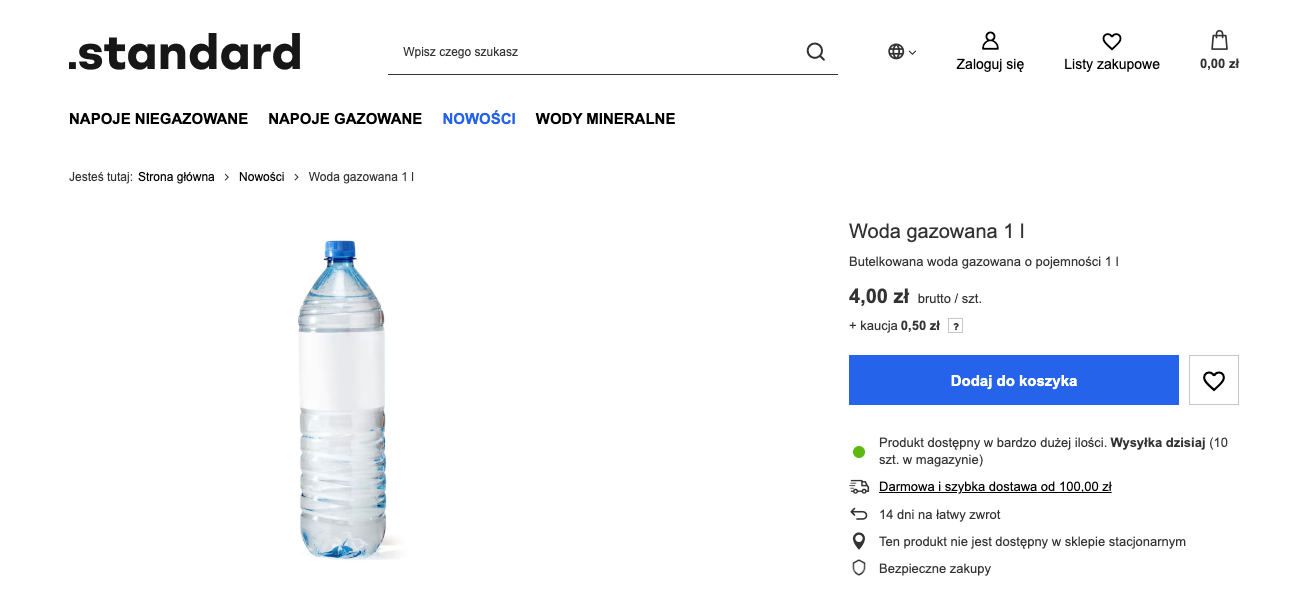Open Napoje gazowane menu
1316x612 pixels.
[345, 119]
